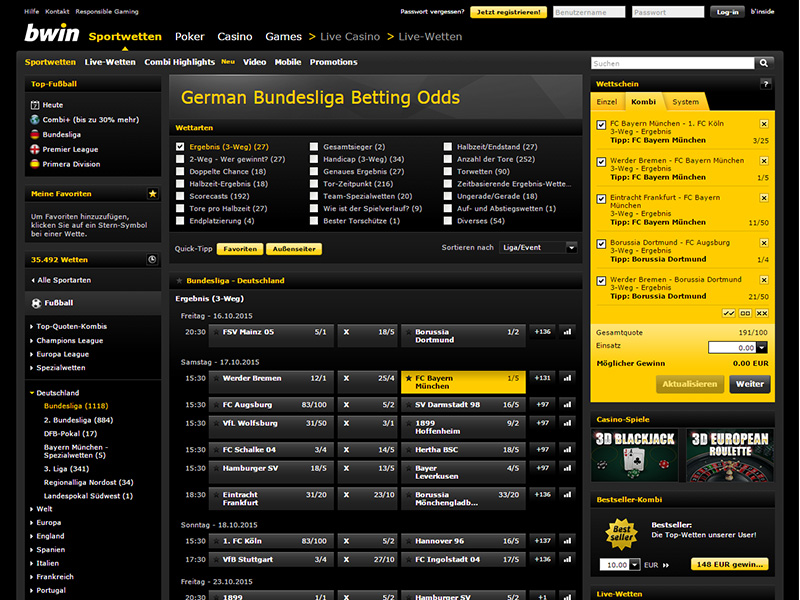Remove the Werder Bremen - FC Bayern München bet

tap(764, 161)
